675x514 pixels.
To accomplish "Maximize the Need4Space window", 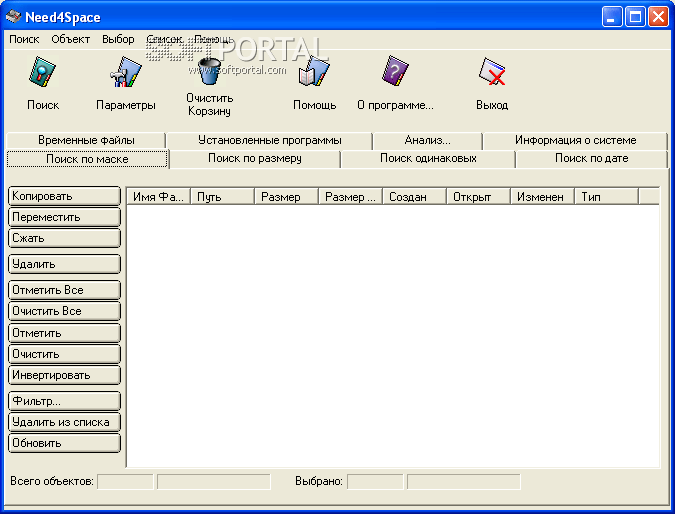I will tap(635, 17).
